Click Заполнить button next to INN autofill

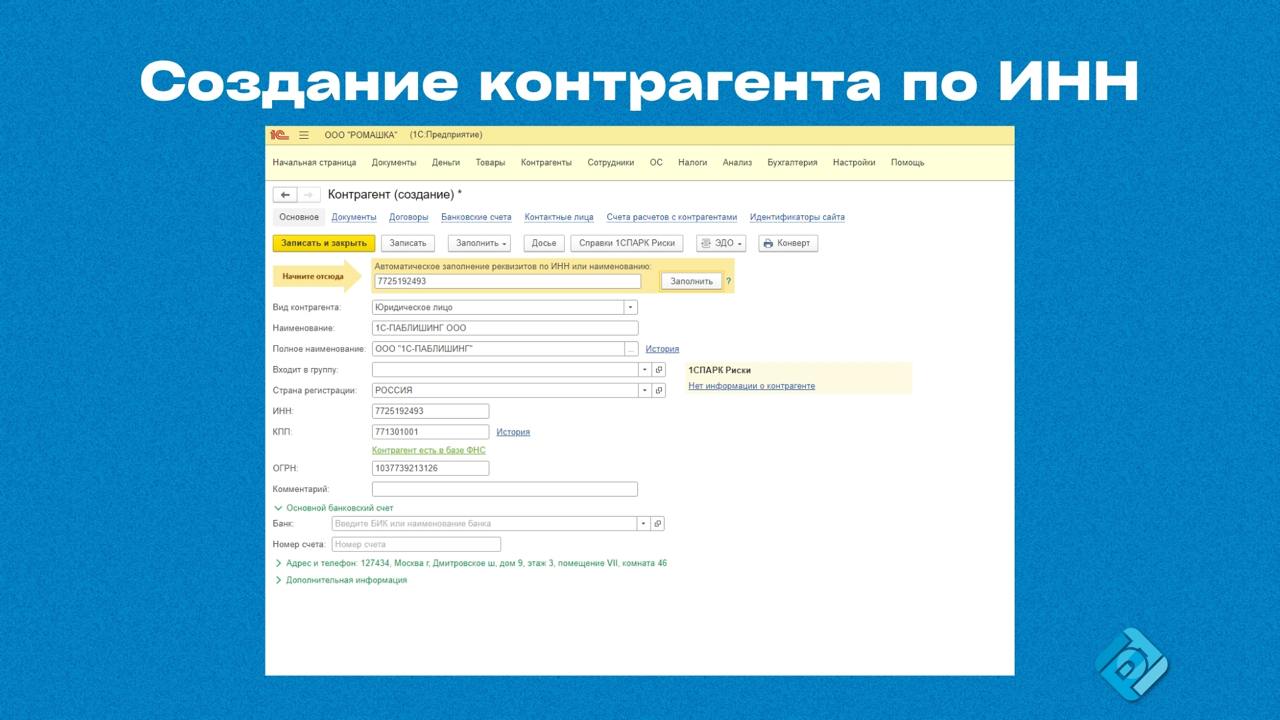click(x=691, y=282)
